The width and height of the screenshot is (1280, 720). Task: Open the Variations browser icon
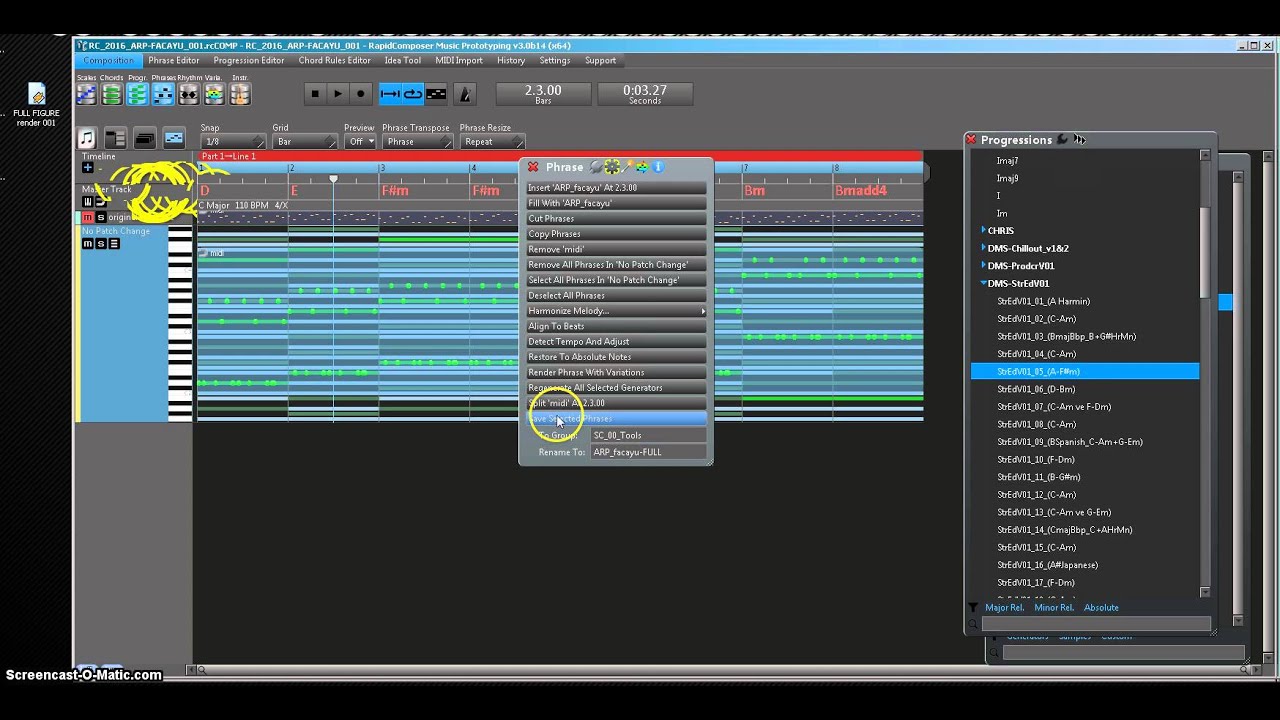214,94
